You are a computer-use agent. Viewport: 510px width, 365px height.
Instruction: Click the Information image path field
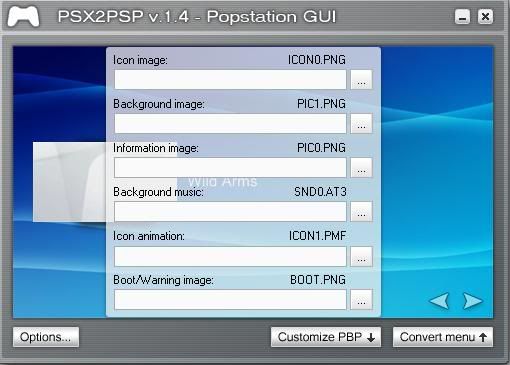pos(230,167)
